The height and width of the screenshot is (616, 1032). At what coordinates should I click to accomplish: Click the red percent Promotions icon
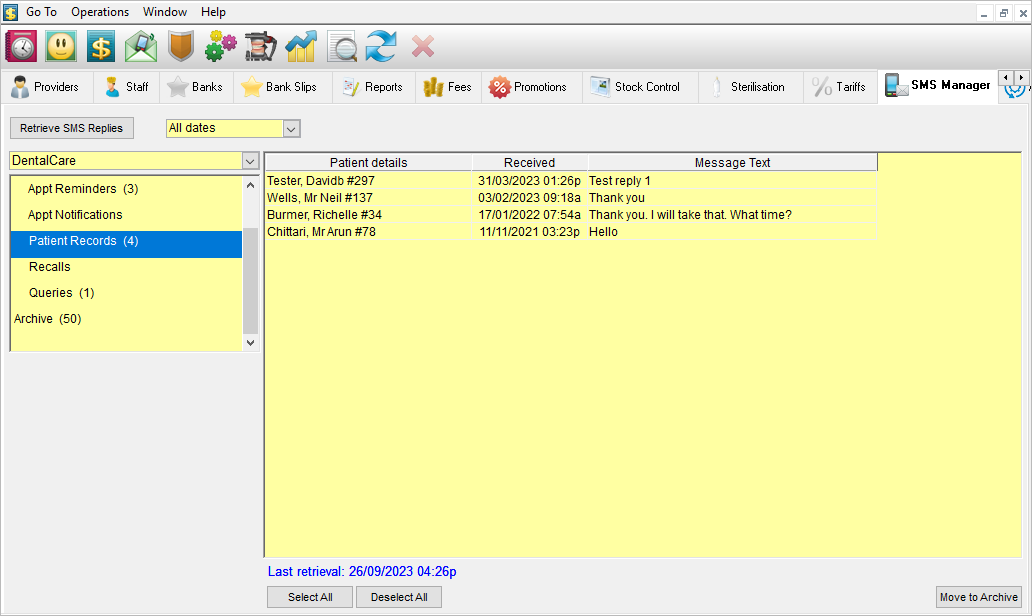tap(500, 87)
